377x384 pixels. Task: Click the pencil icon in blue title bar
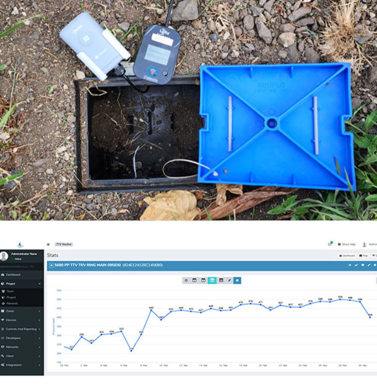pyautogui.click(x=369, y=265)
